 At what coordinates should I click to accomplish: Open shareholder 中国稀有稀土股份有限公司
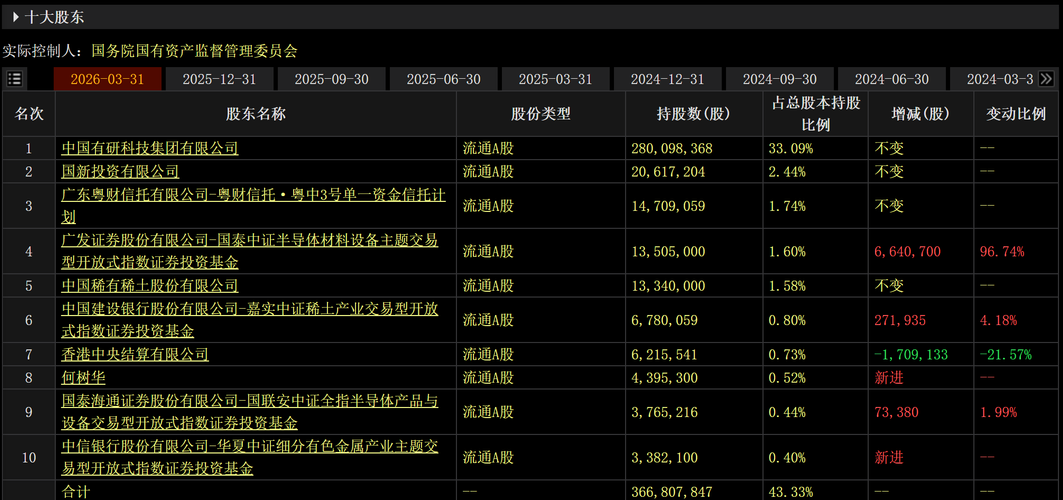(150, 286)
